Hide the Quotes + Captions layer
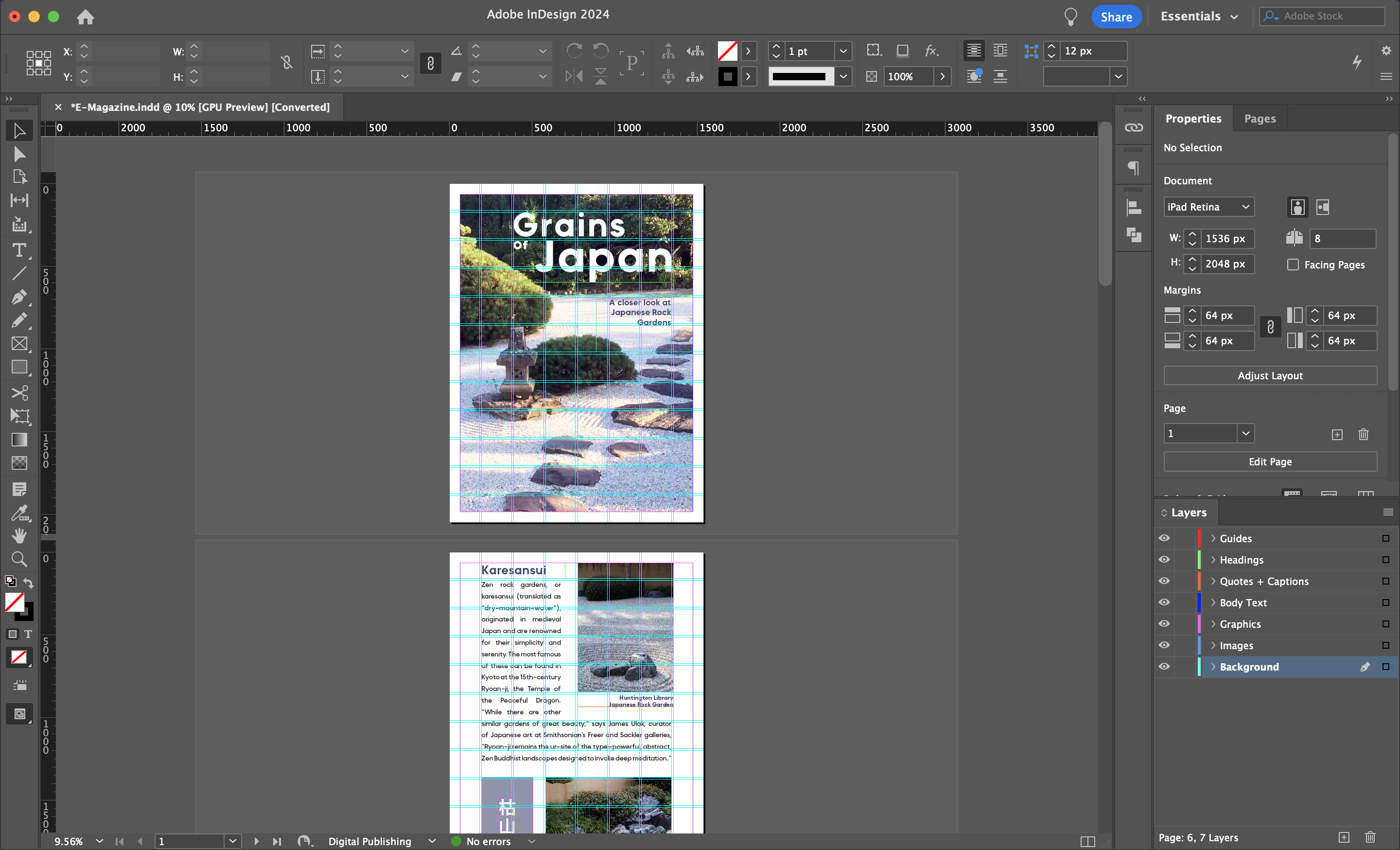 click(x=1164, y=581)
